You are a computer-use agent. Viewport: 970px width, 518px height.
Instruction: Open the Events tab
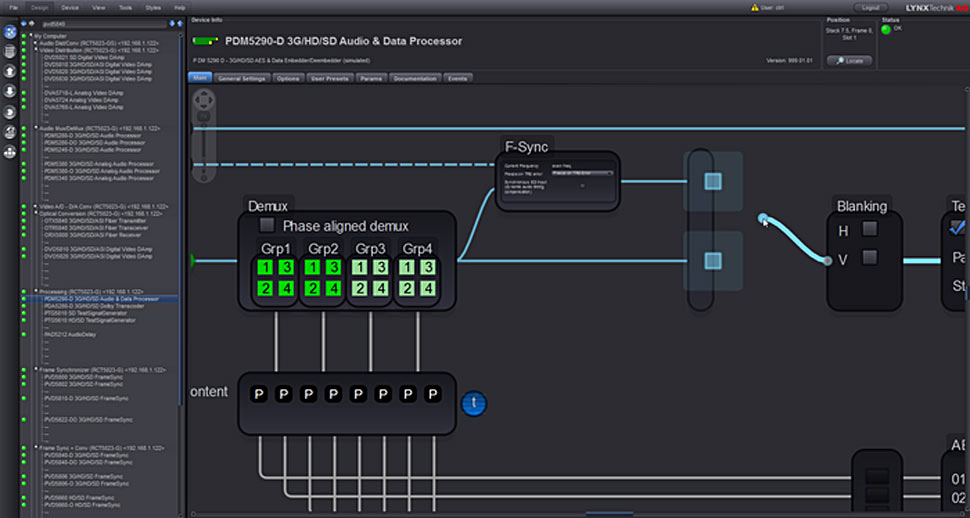pos(457,79)
